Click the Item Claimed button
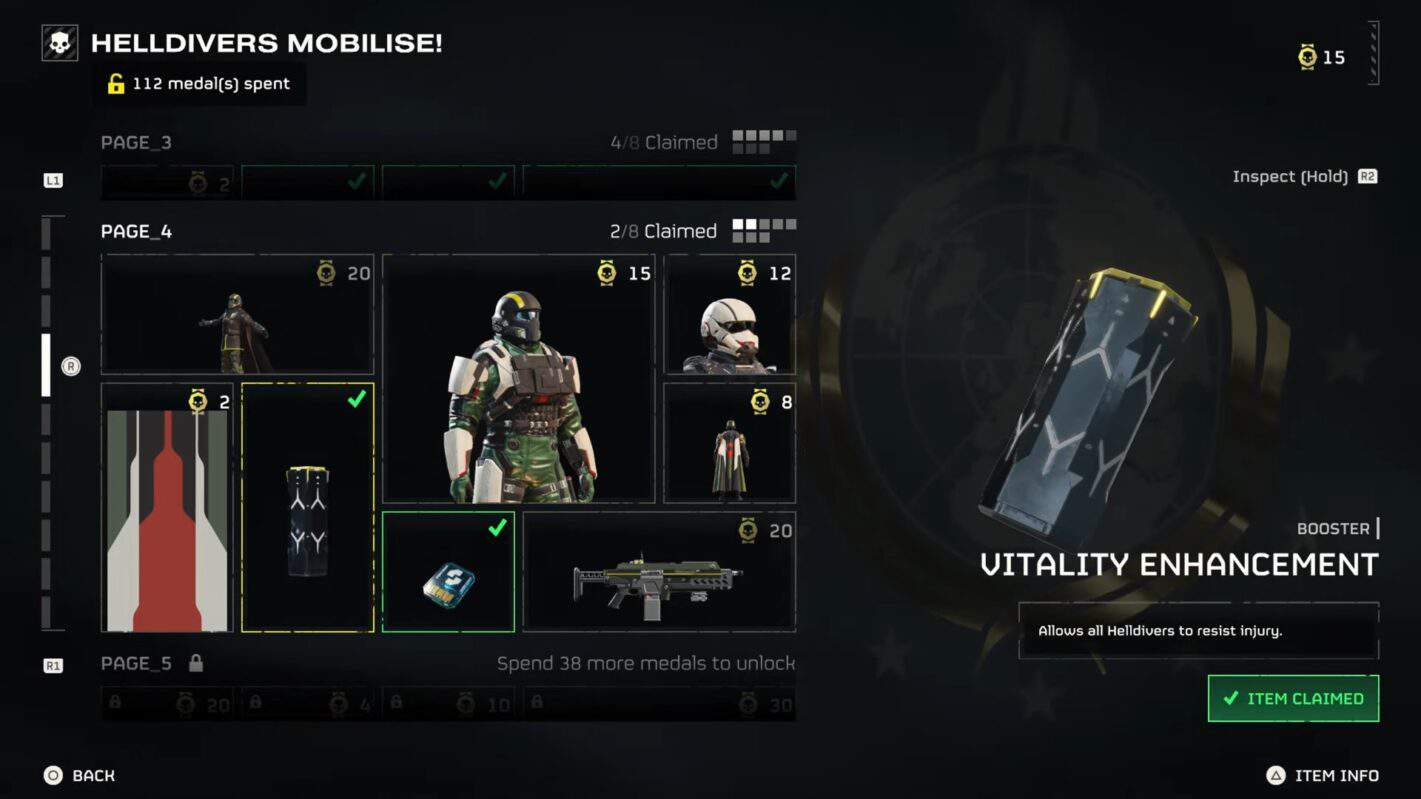This screenshot has height=799, width=1421. 1293,698
